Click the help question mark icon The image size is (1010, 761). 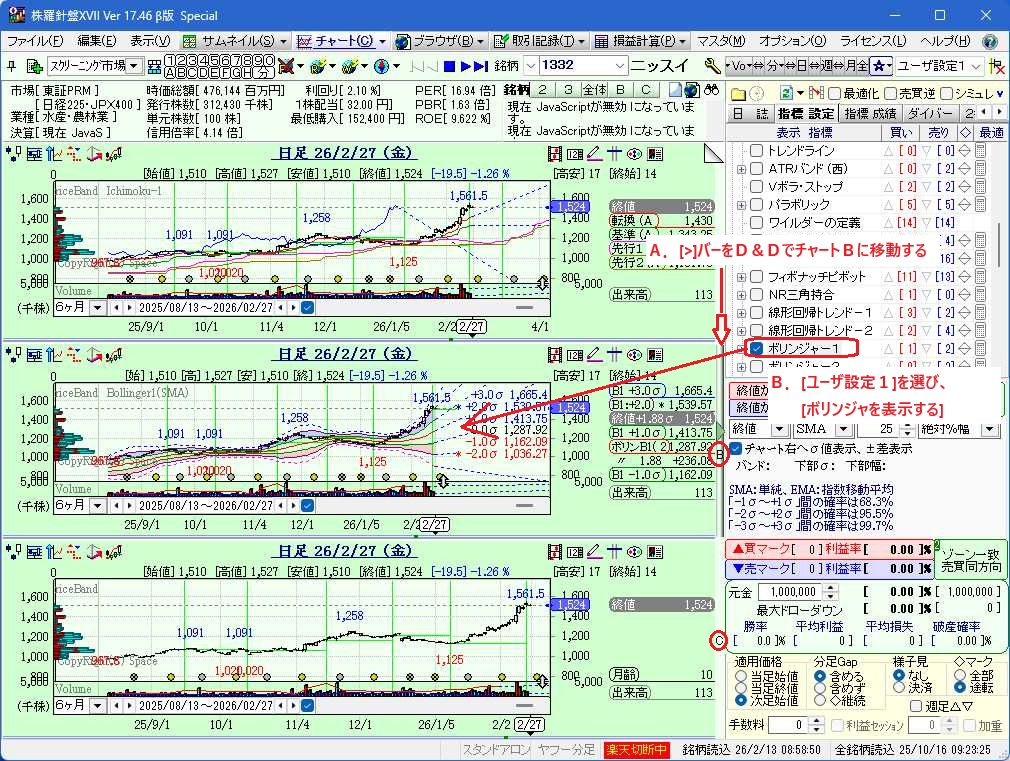(x=990, y=41)
